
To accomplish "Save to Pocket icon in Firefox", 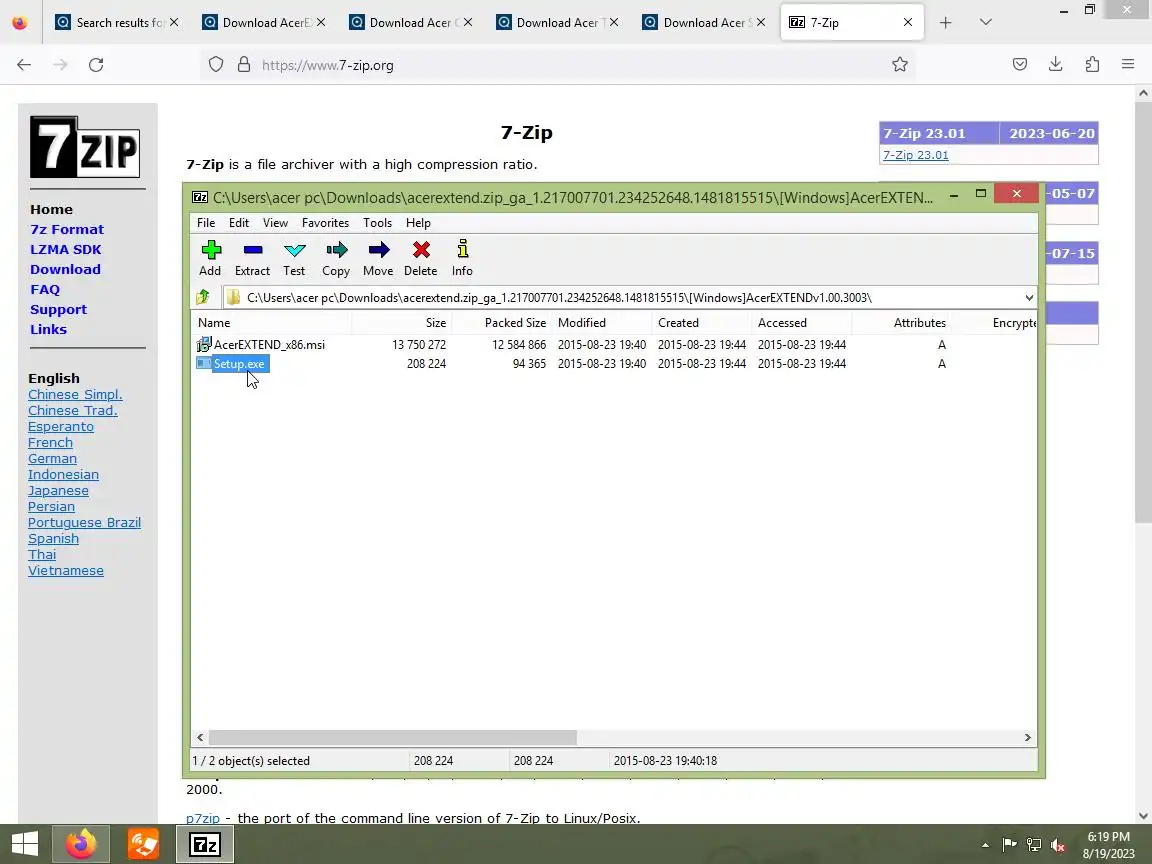I will [1020, 65].
